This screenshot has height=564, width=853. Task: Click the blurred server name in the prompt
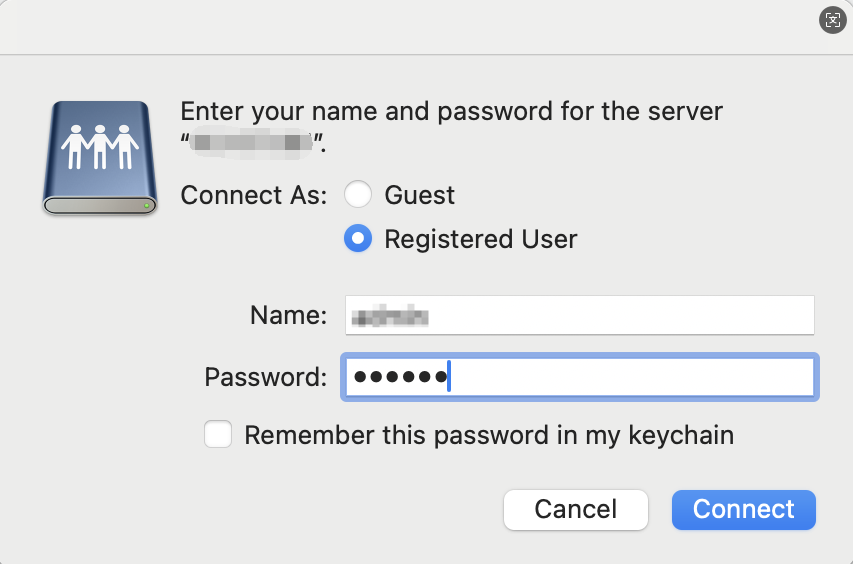[255, 143]
